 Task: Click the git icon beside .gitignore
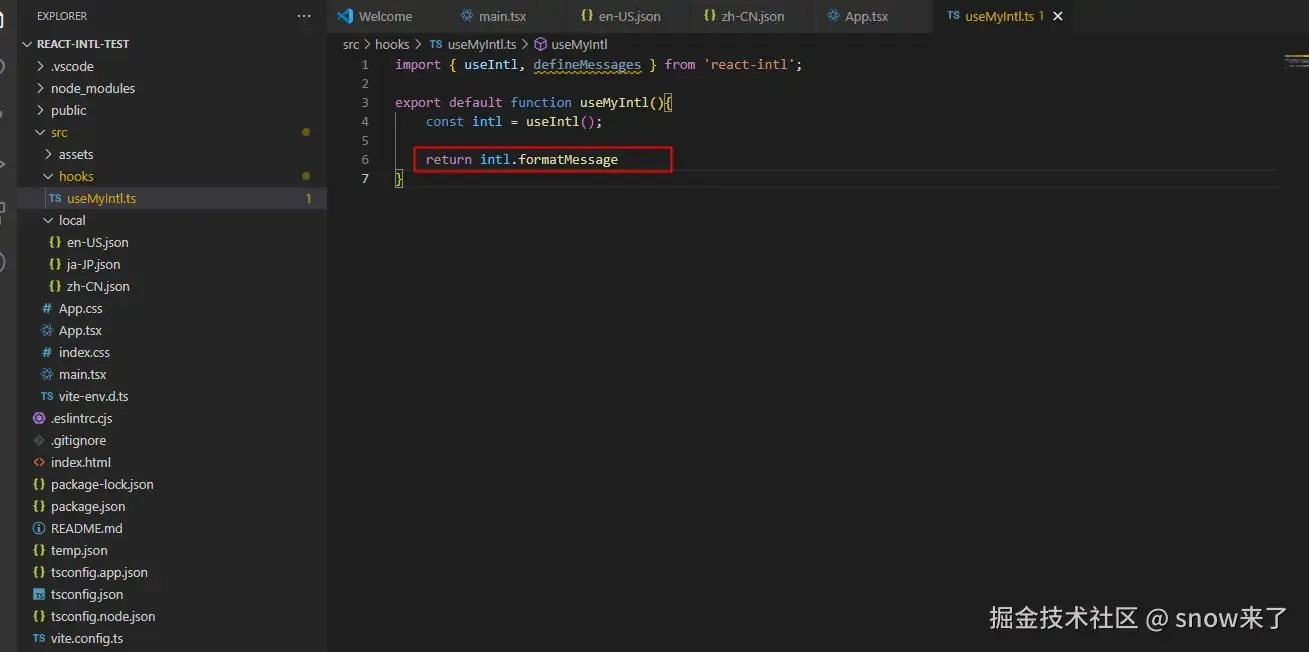[x=39, y=440]
